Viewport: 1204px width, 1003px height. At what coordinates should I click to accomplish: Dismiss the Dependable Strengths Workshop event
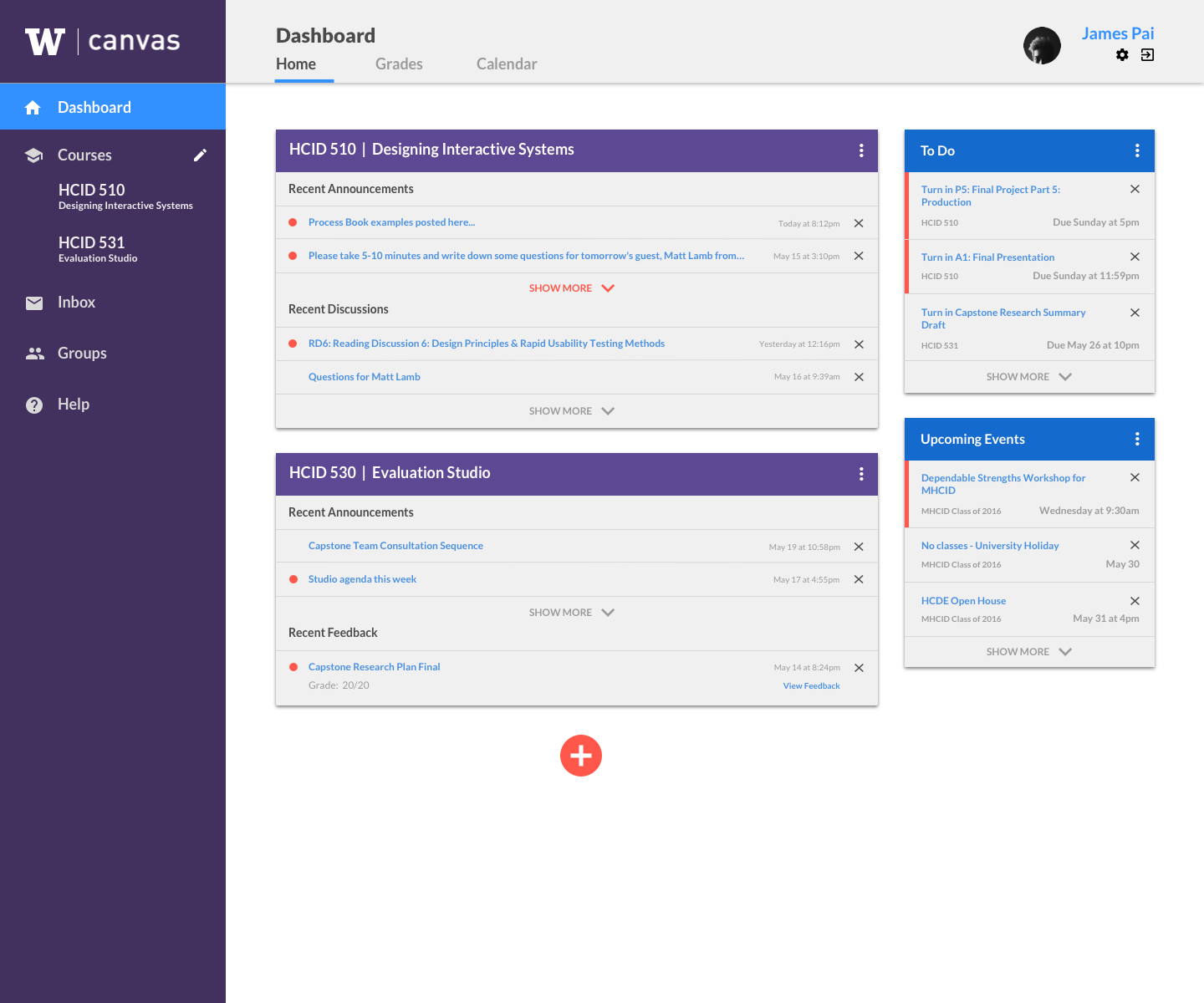[1135, 477]
